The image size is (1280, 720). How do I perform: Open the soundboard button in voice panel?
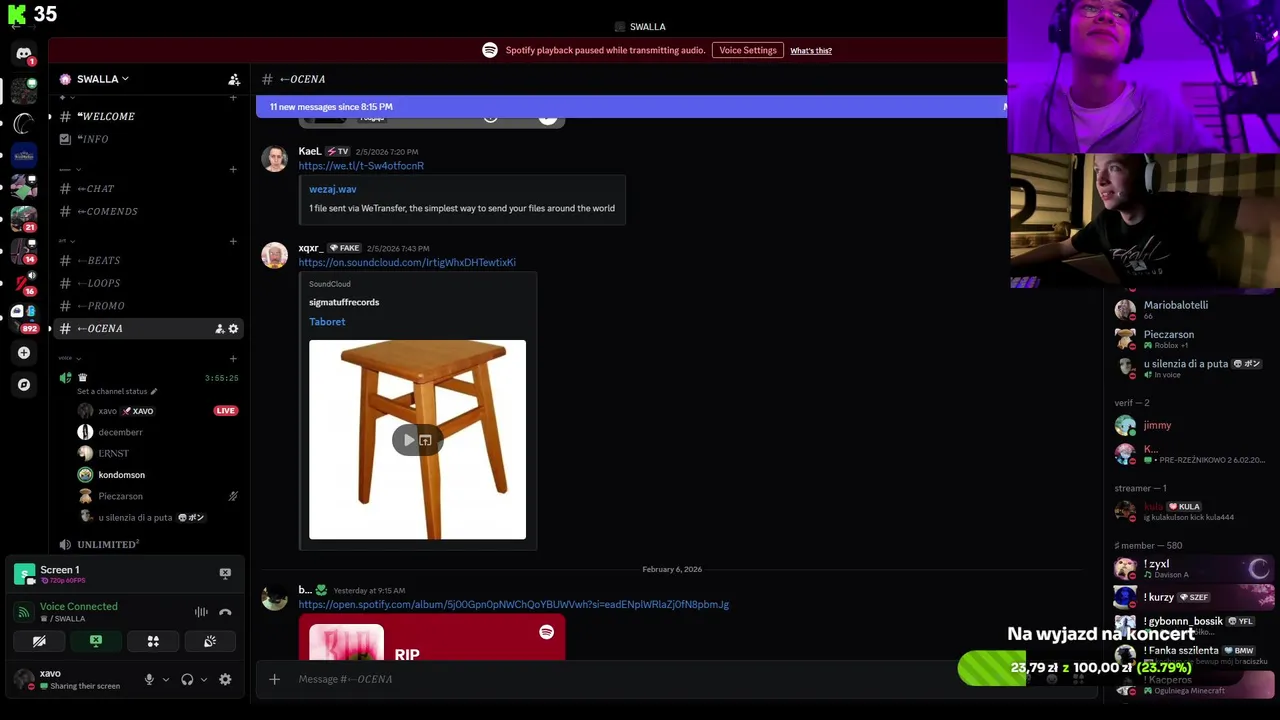coord(210,641)
